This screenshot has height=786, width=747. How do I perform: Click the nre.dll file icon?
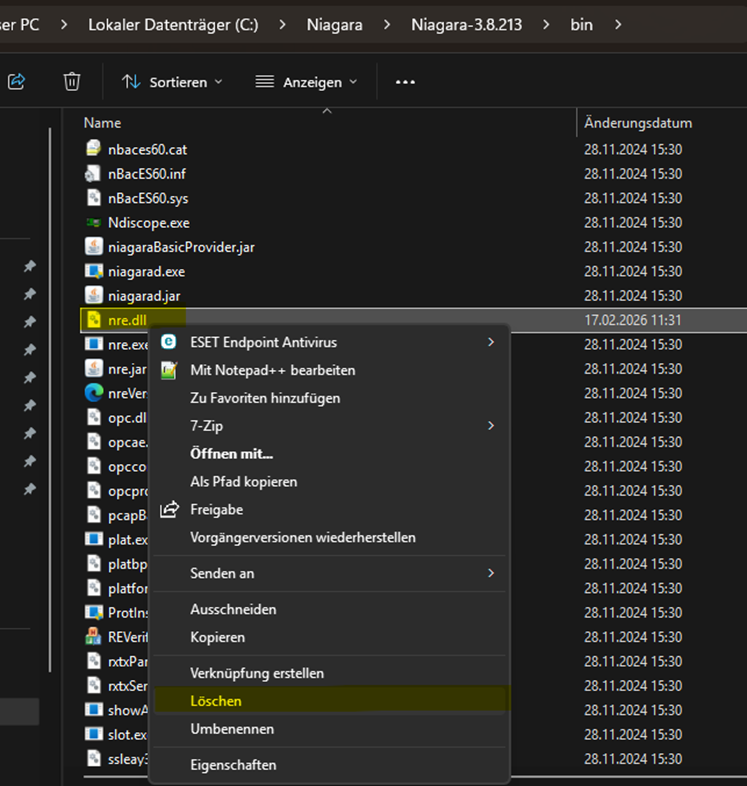[93, 320]
